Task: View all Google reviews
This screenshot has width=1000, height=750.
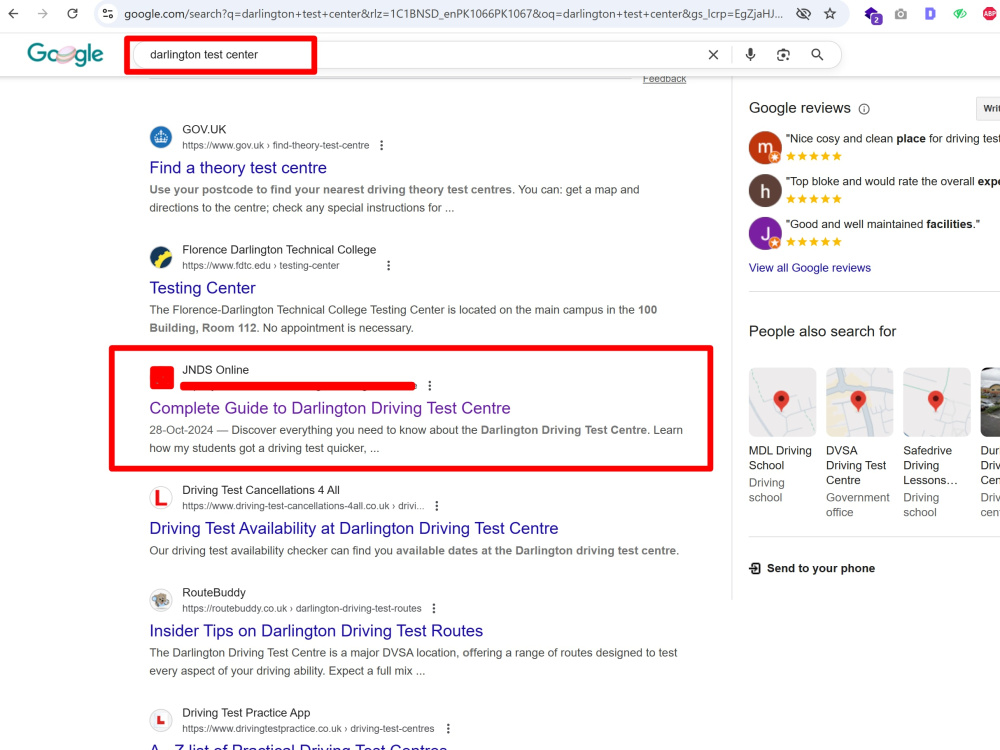Action: (809, 268)
